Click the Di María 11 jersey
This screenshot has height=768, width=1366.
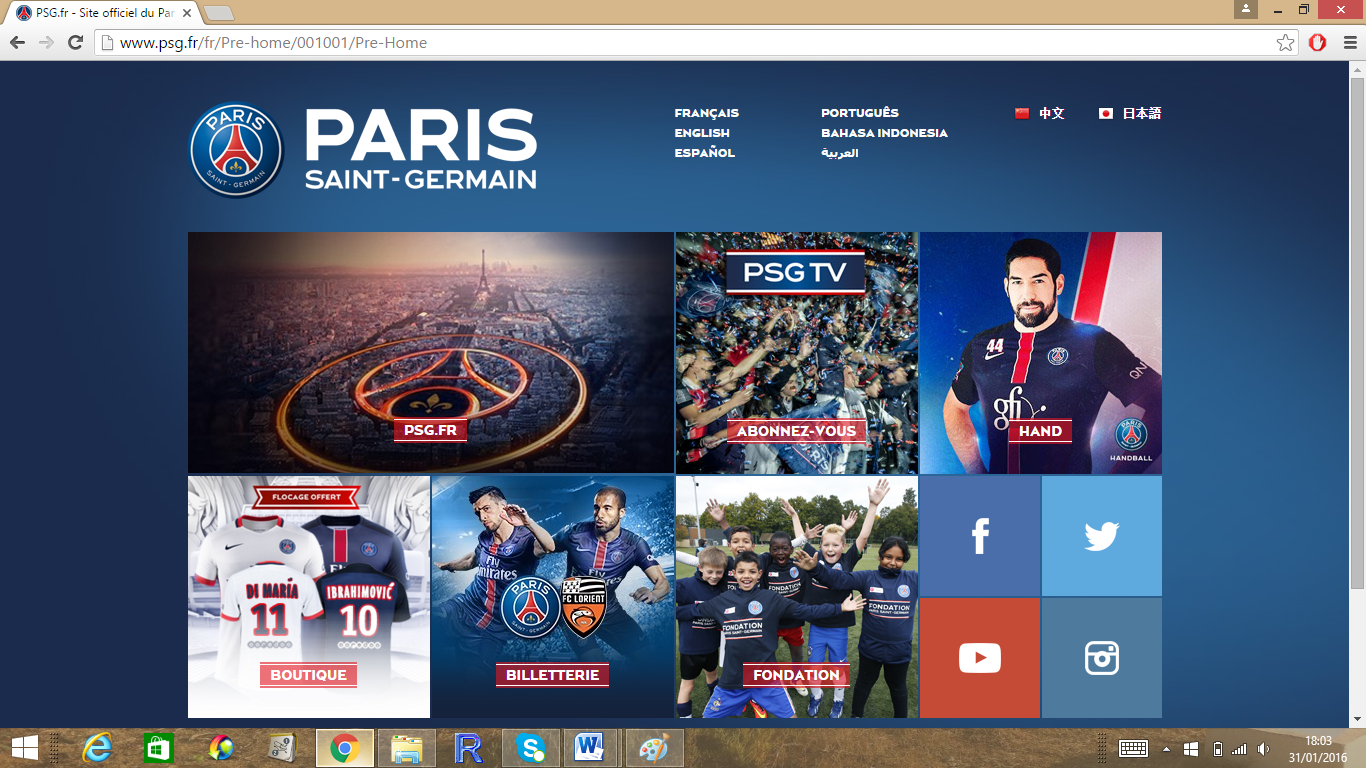pyautogui.click(x=272, y=612)
